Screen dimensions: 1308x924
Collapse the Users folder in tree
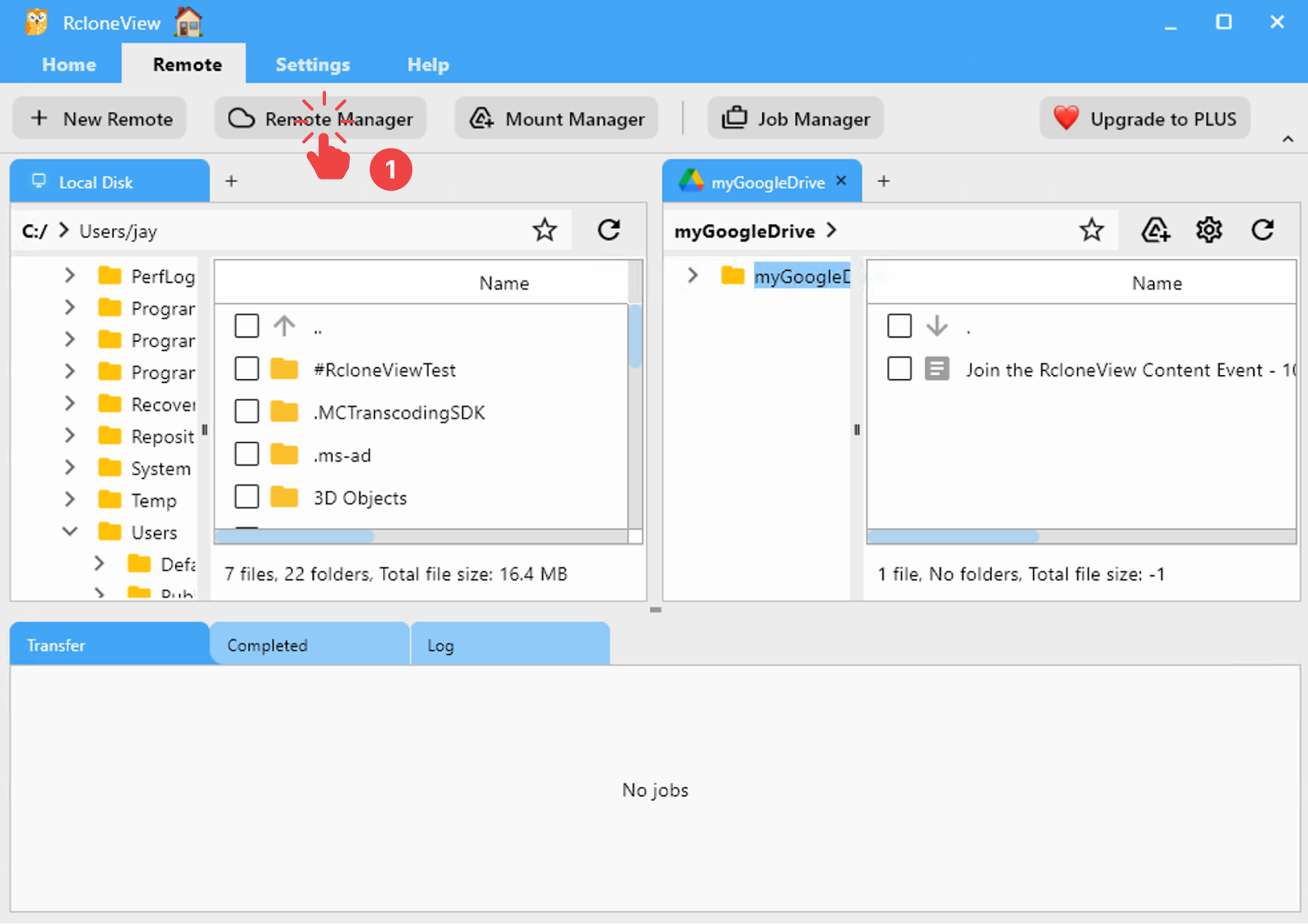(70, 532)
